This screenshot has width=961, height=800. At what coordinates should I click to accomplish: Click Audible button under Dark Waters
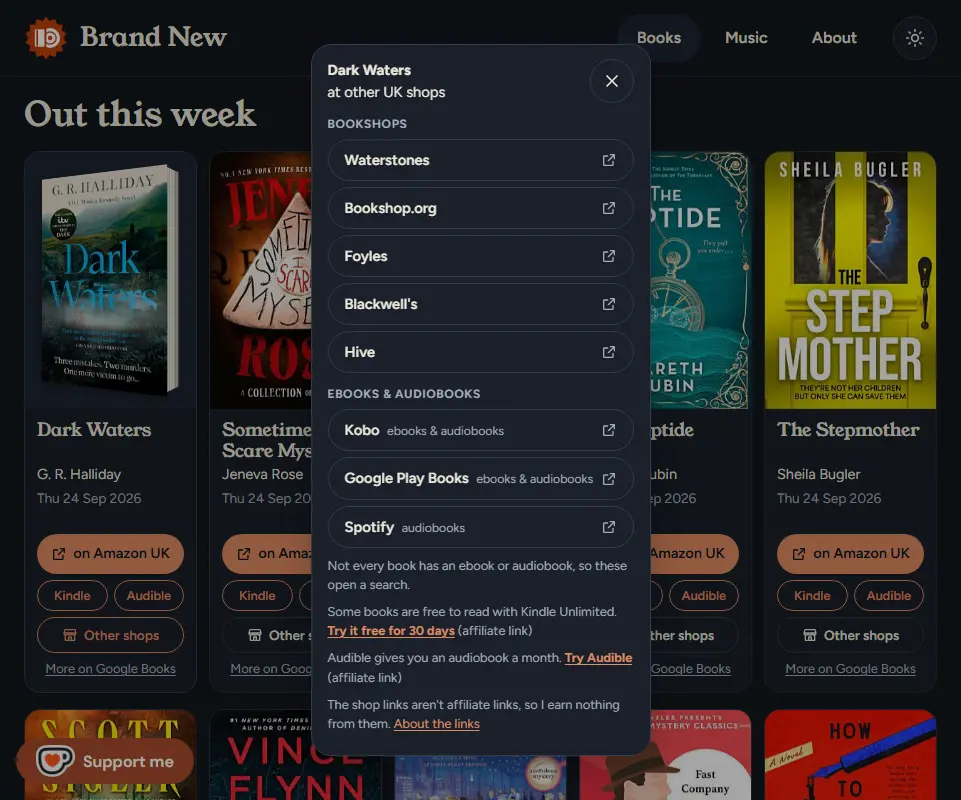point(149,596)
